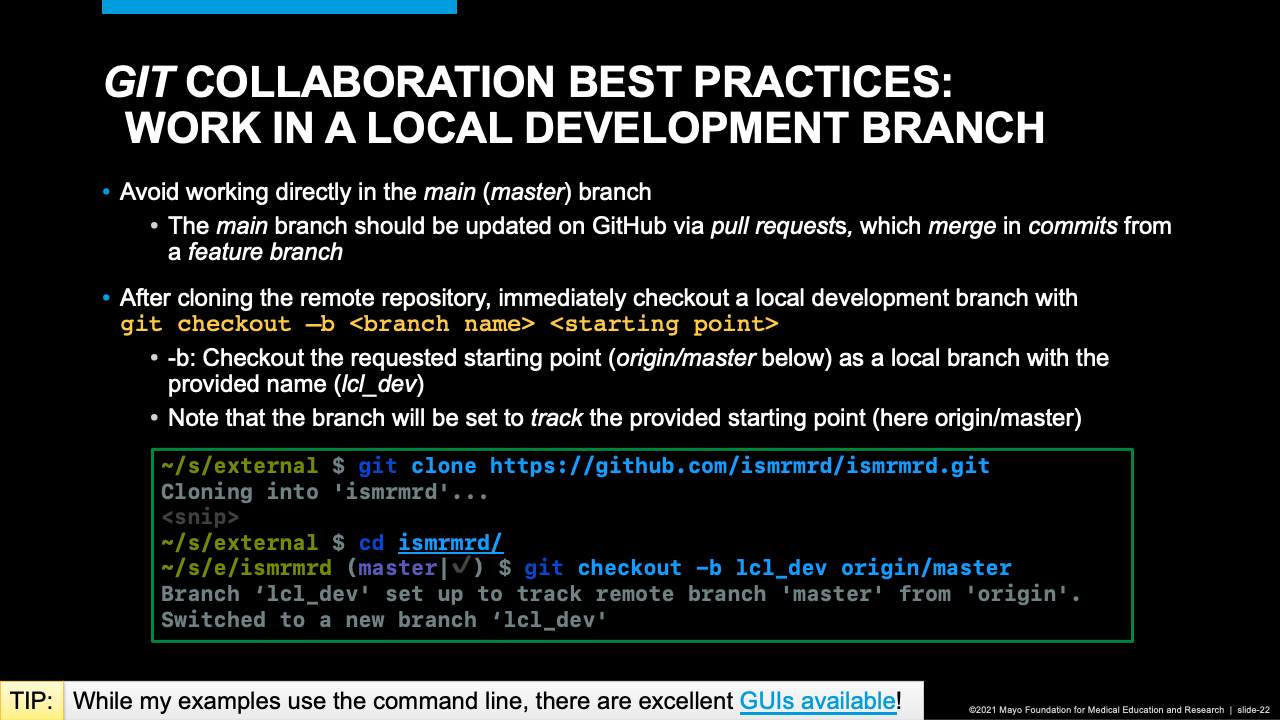Click the blue accent bar above the title
The height and width of the screenshot is (720, 1280).
pyautogui.click(x=279, y=7)
